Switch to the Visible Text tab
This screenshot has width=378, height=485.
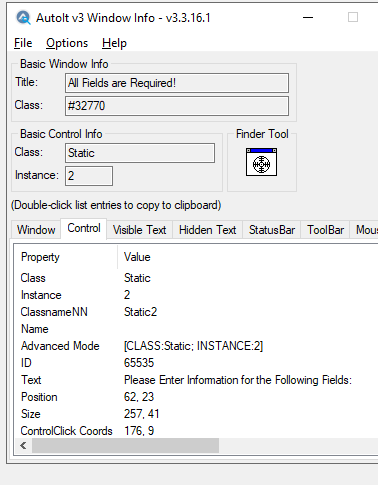[x=139, y=230]
